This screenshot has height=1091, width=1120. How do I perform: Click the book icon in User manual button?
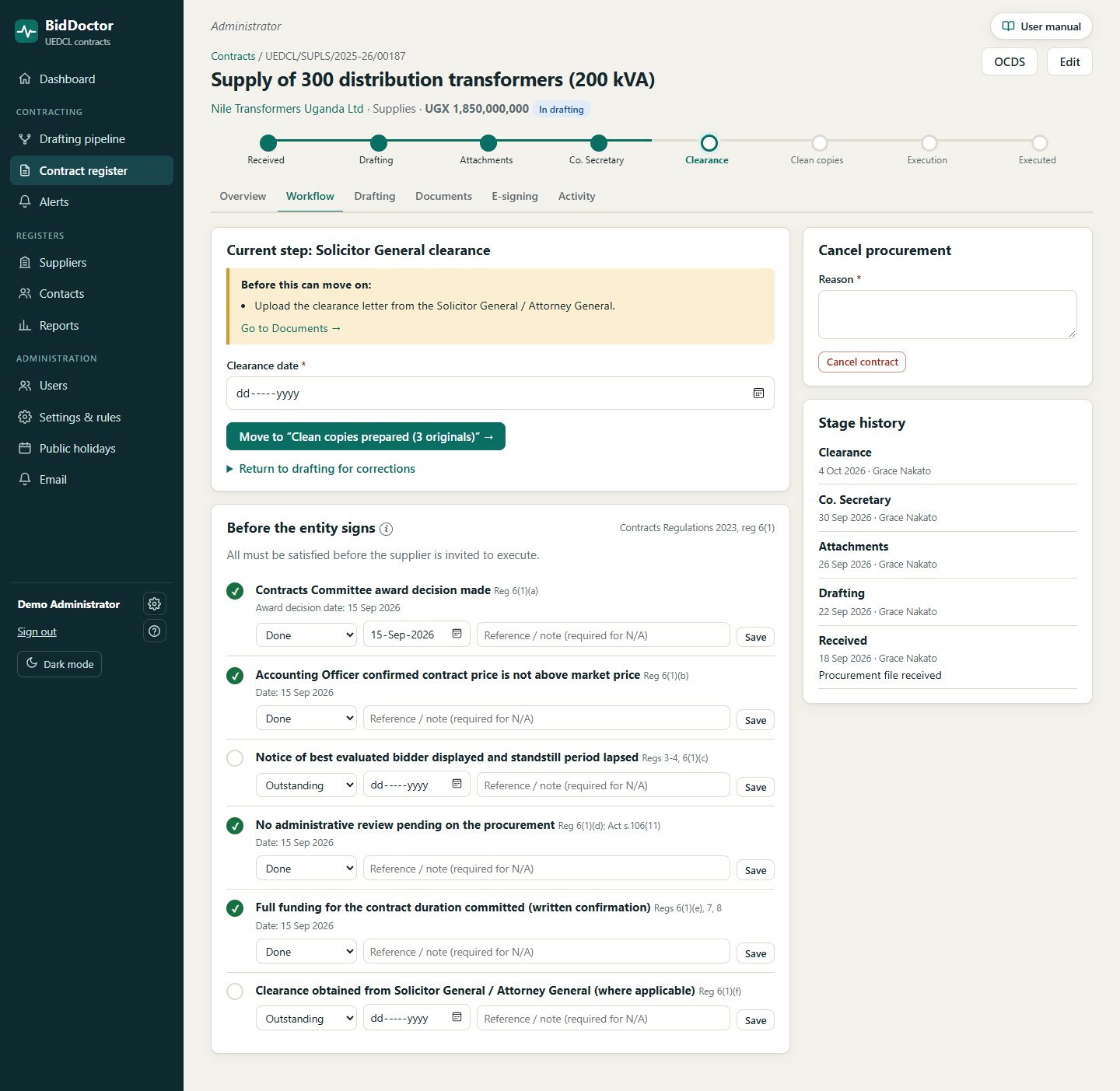point(1008,26)
